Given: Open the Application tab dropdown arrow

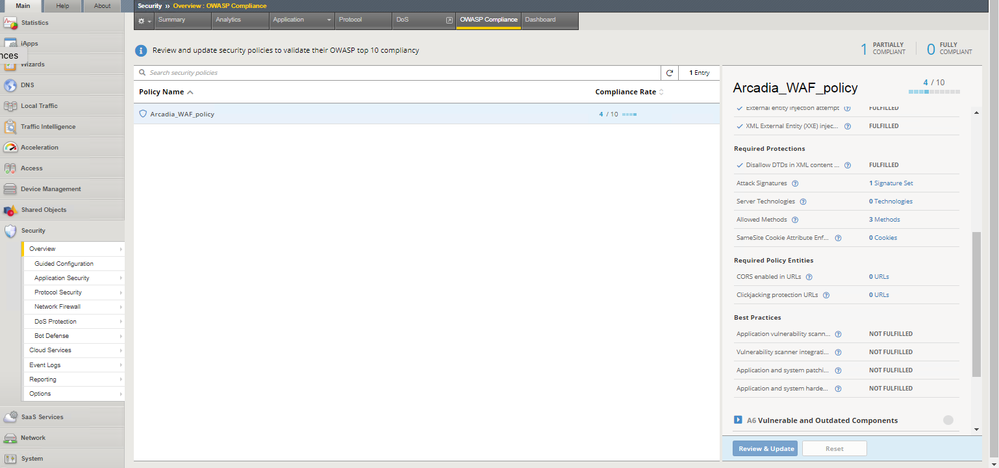Looking at the screenshot, I should 329,20.
